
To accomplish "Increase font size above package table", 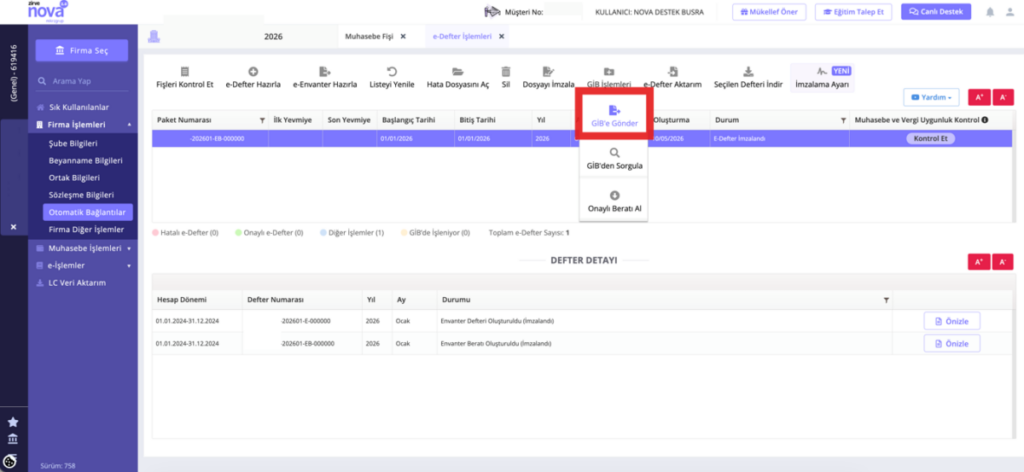I will 978,97.
